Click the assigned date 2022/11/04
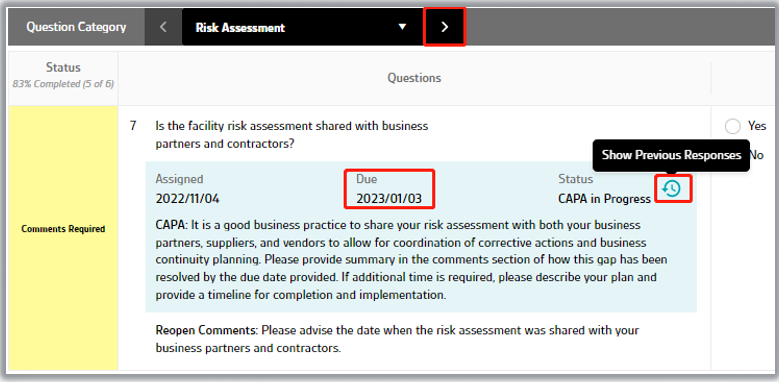The height and width of the screenshot is (382, 779). tap(187, 199)
